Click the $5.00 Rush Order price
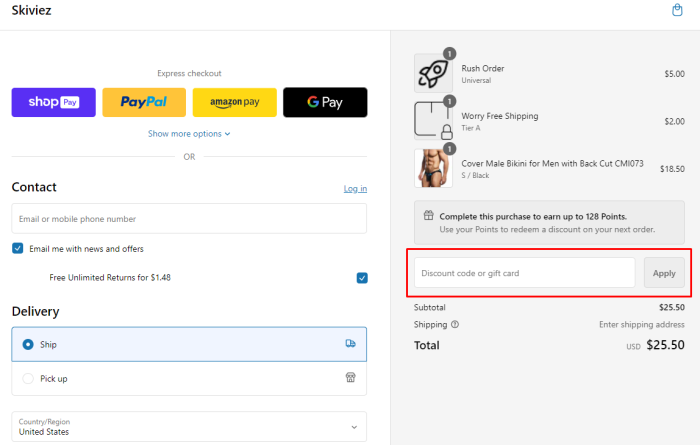 pos(674,74)
